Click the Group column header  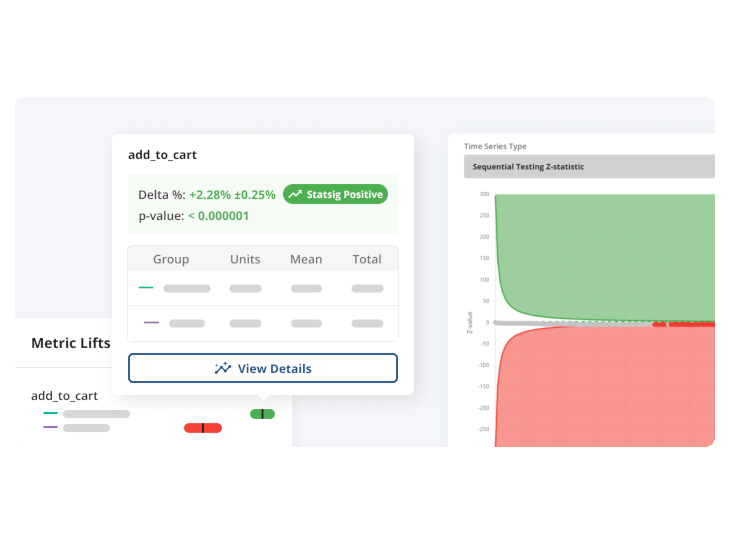coord(171,259)
